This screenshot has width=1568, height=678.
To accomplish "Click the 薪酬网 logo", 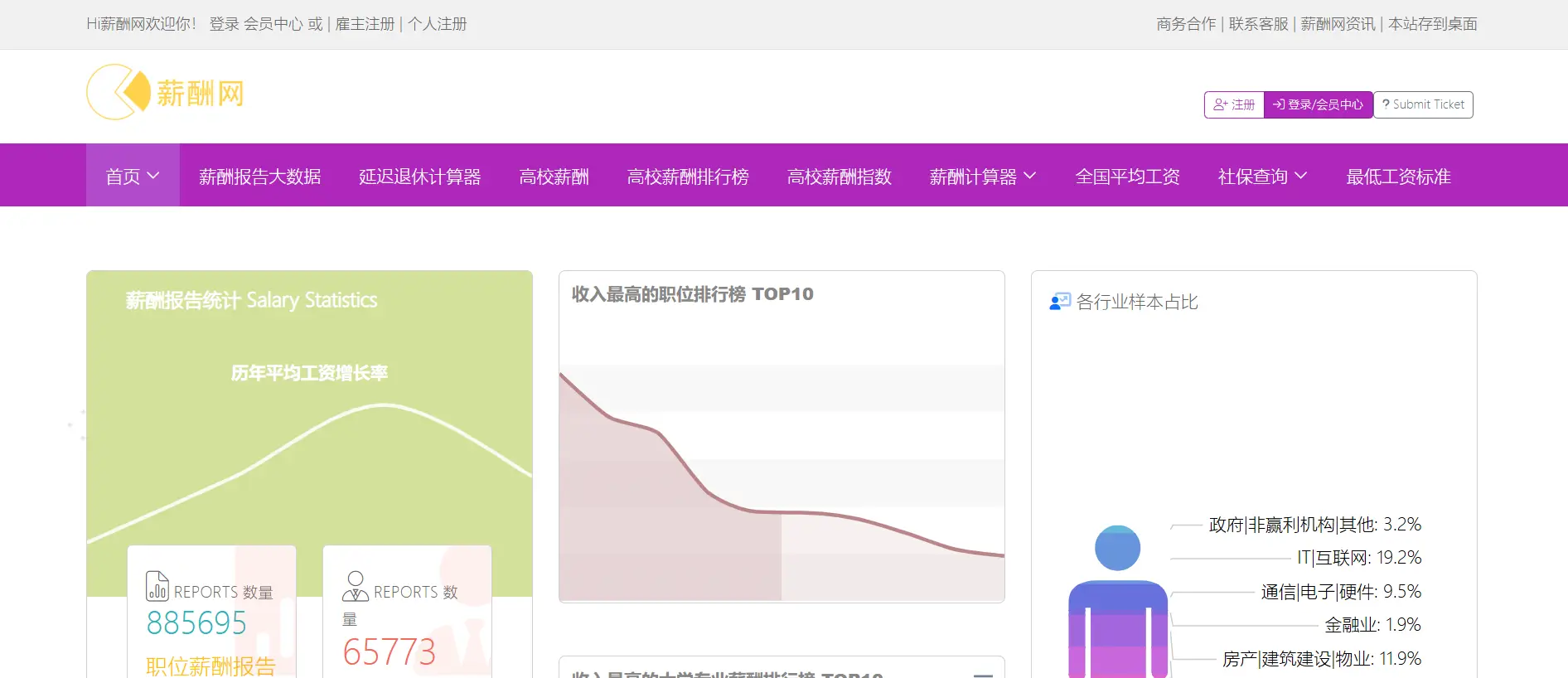I will point(165,92).
